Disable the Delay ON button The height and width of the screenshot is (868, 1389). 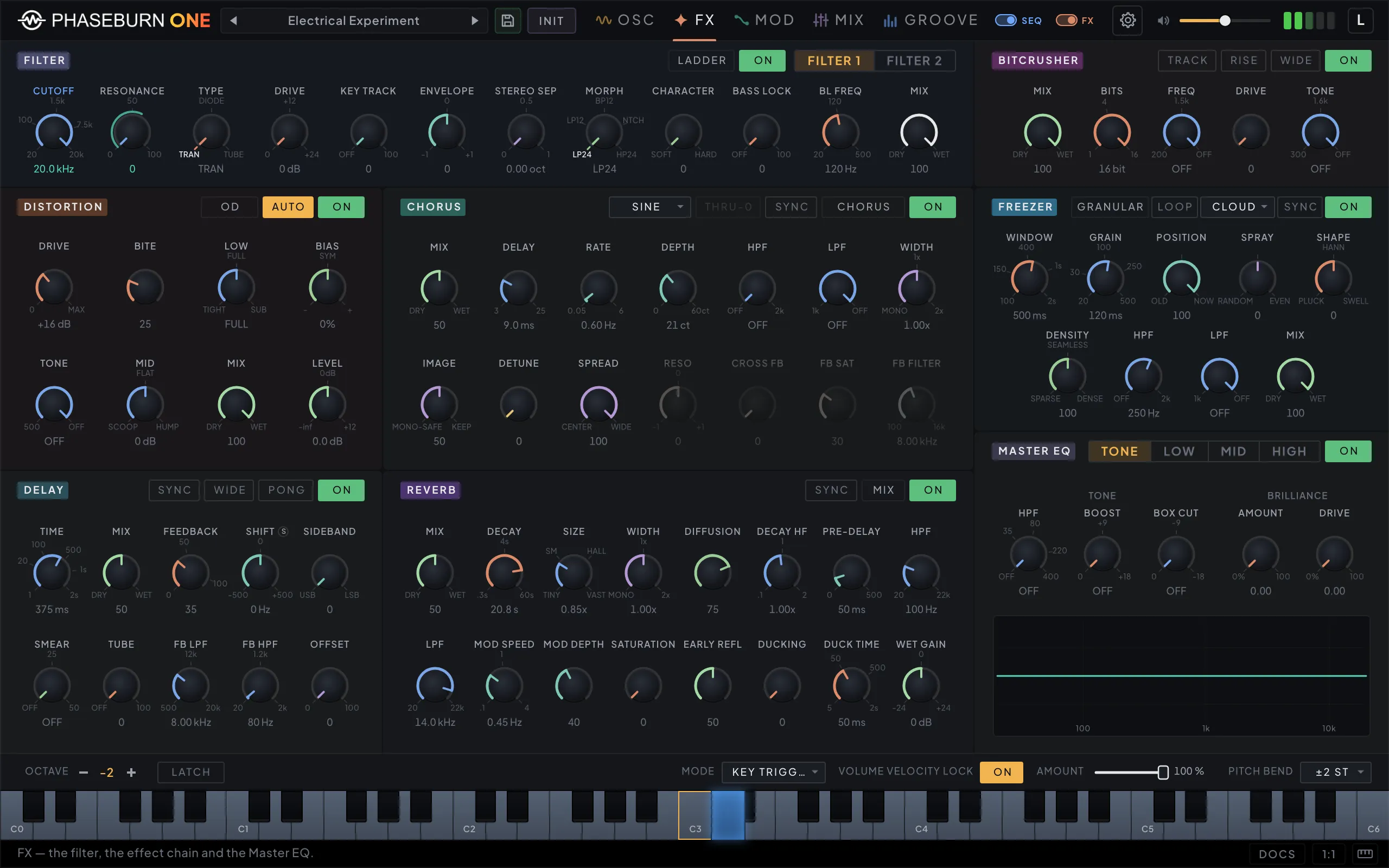pos(341,490)
